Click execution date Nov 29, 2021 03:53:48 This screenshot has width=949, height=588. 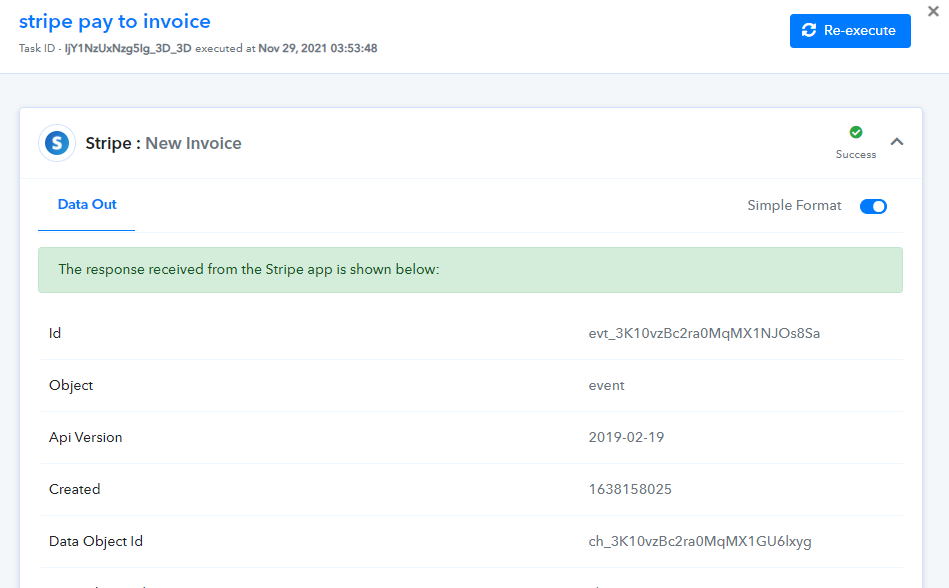point(318,48)
